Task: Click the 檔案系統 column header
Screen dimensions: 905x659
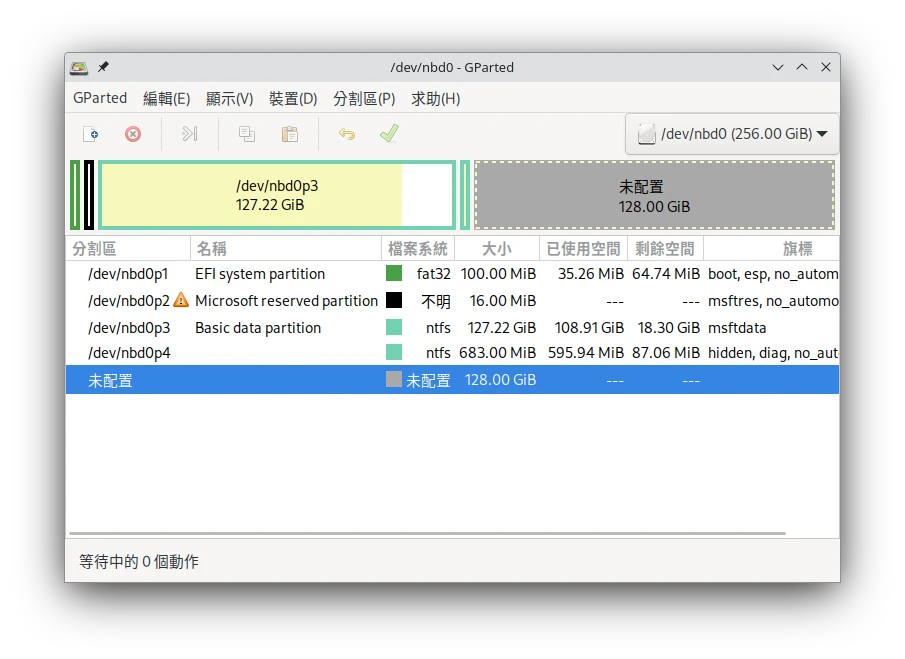Action: click(x=418, y=249)
